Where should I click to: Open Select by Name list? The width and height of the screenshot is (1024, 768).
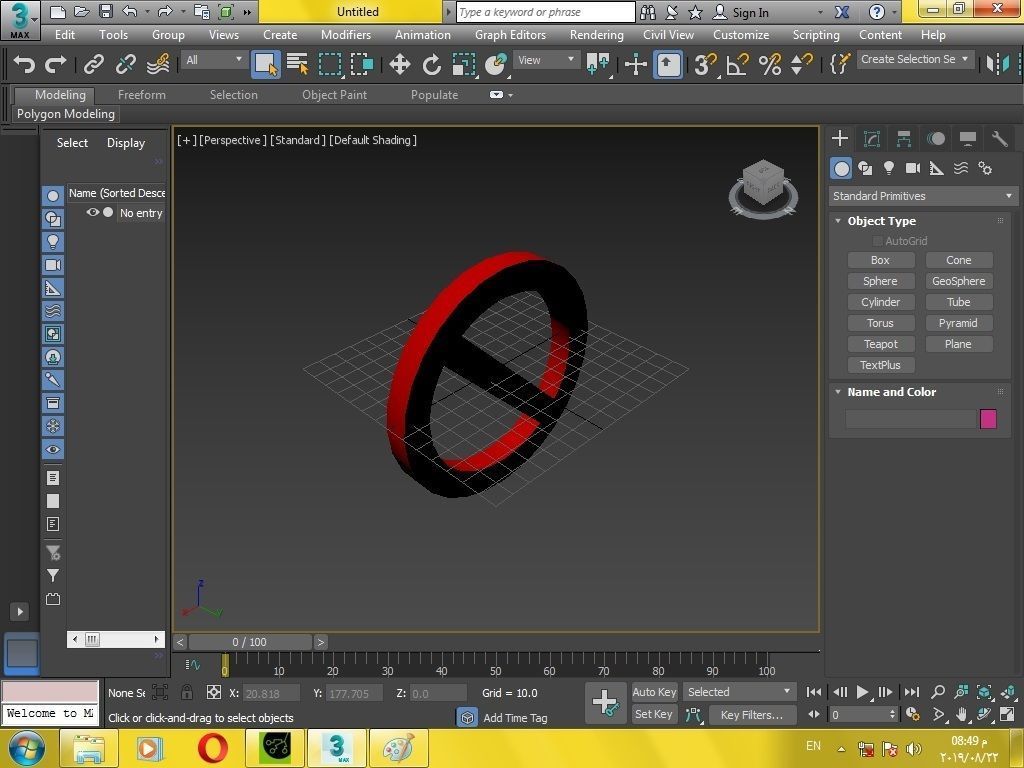(298, 64)
